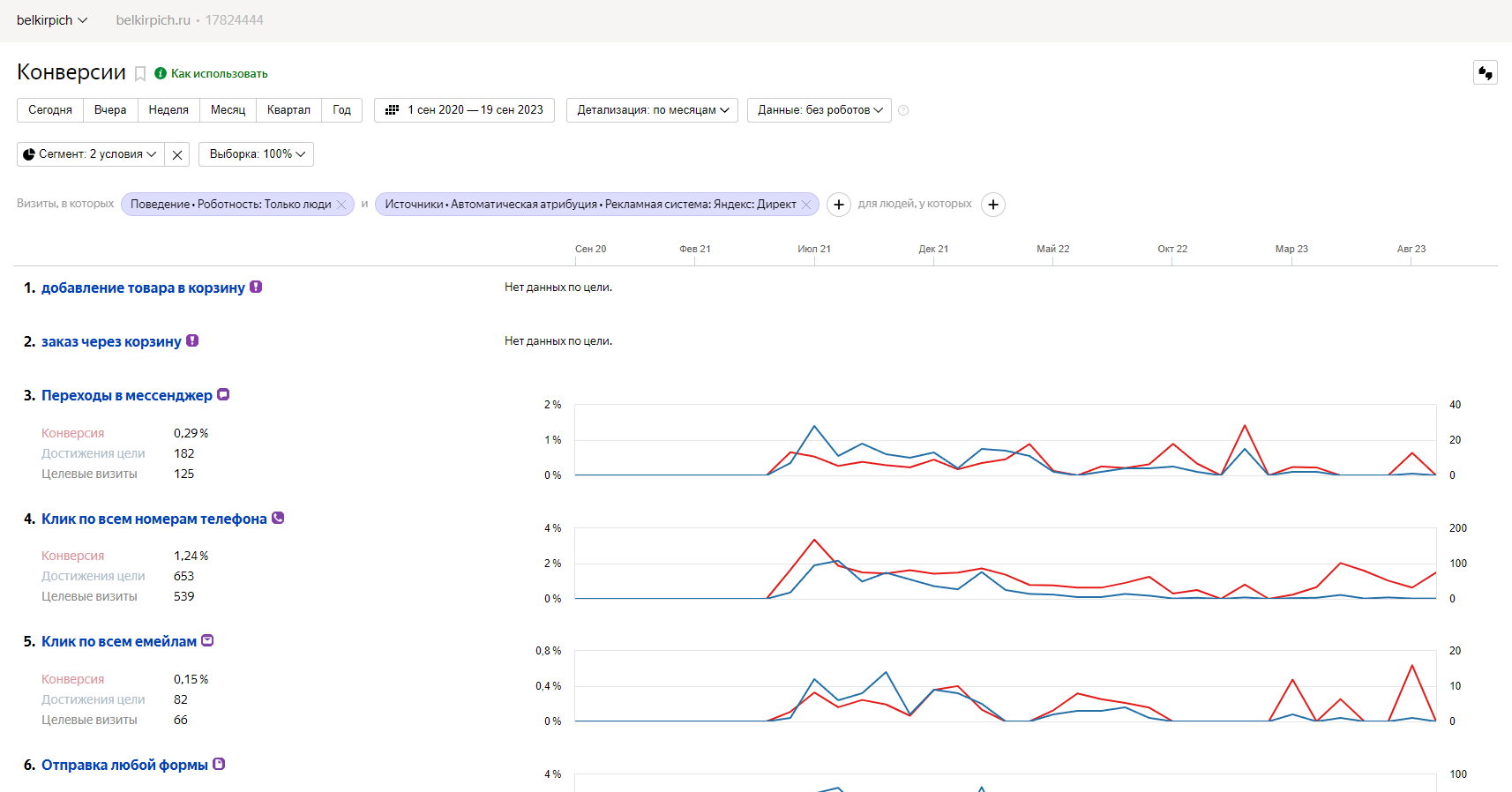Click the calendar grid icon in date range
The image size is (1512, 792).
[x=393, y=110]
